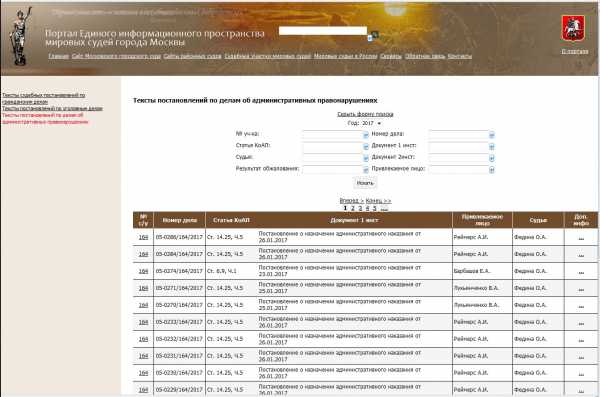Screen dimensions: 600x397
Task: Open extra info dots for case 05-0231/164/2017
Action: click(x=581, y=357)
